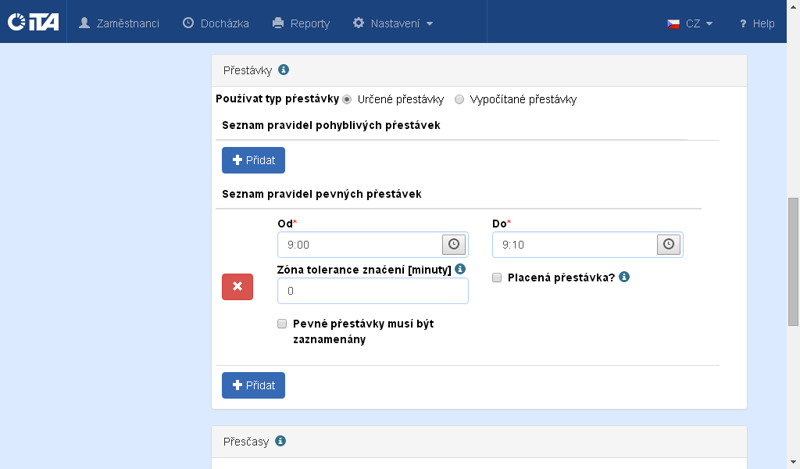Click Přidat under movable breaks list
The width and height of the screenshot is (800, 469).
tap(253, 160)
